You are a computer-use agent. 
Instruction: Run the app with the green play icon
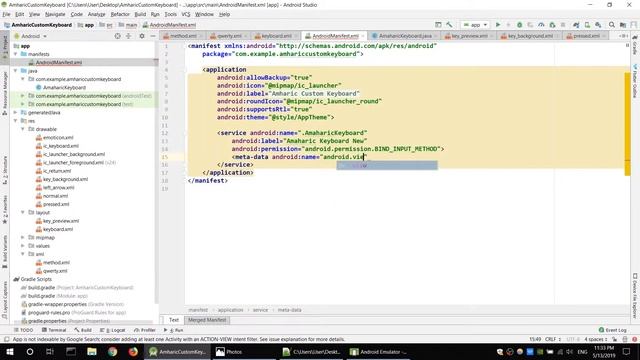[498, 25]
